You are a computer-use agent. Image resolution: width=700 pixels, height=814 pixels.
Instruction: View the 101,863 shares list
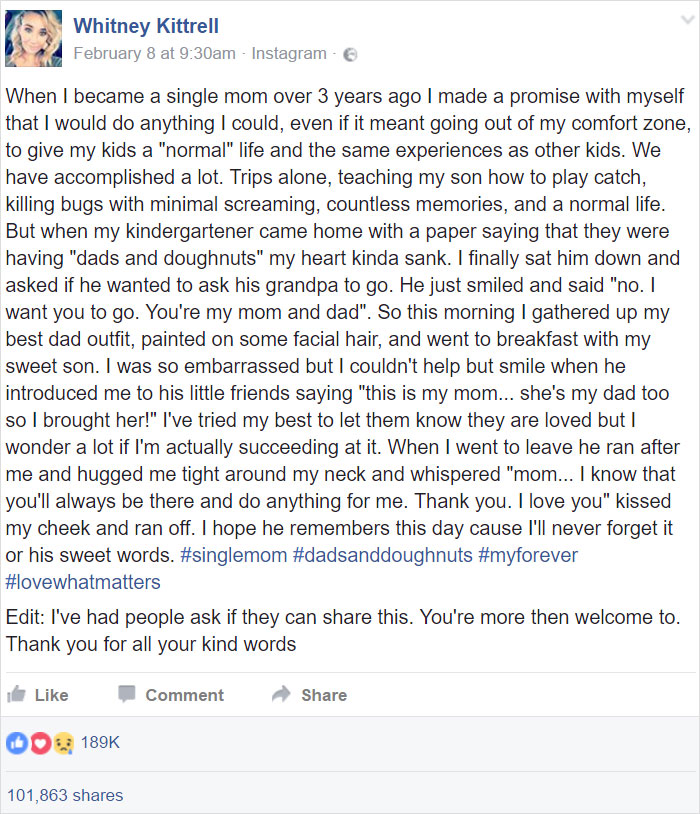pyautogui.click(x=65, y=795)
